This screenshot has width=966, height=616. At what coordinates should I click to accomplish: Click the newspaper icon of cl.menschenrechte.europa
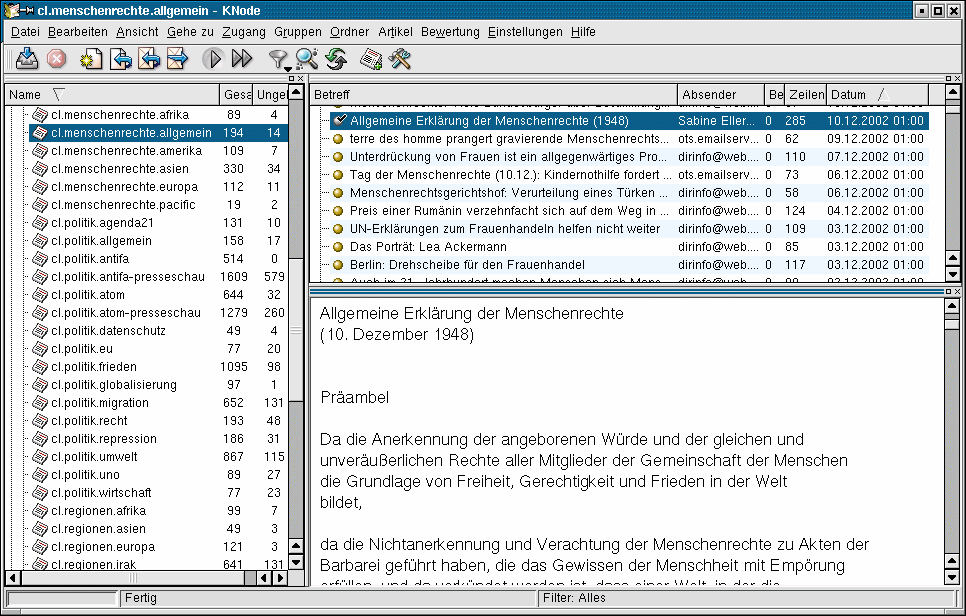point(40,187)
